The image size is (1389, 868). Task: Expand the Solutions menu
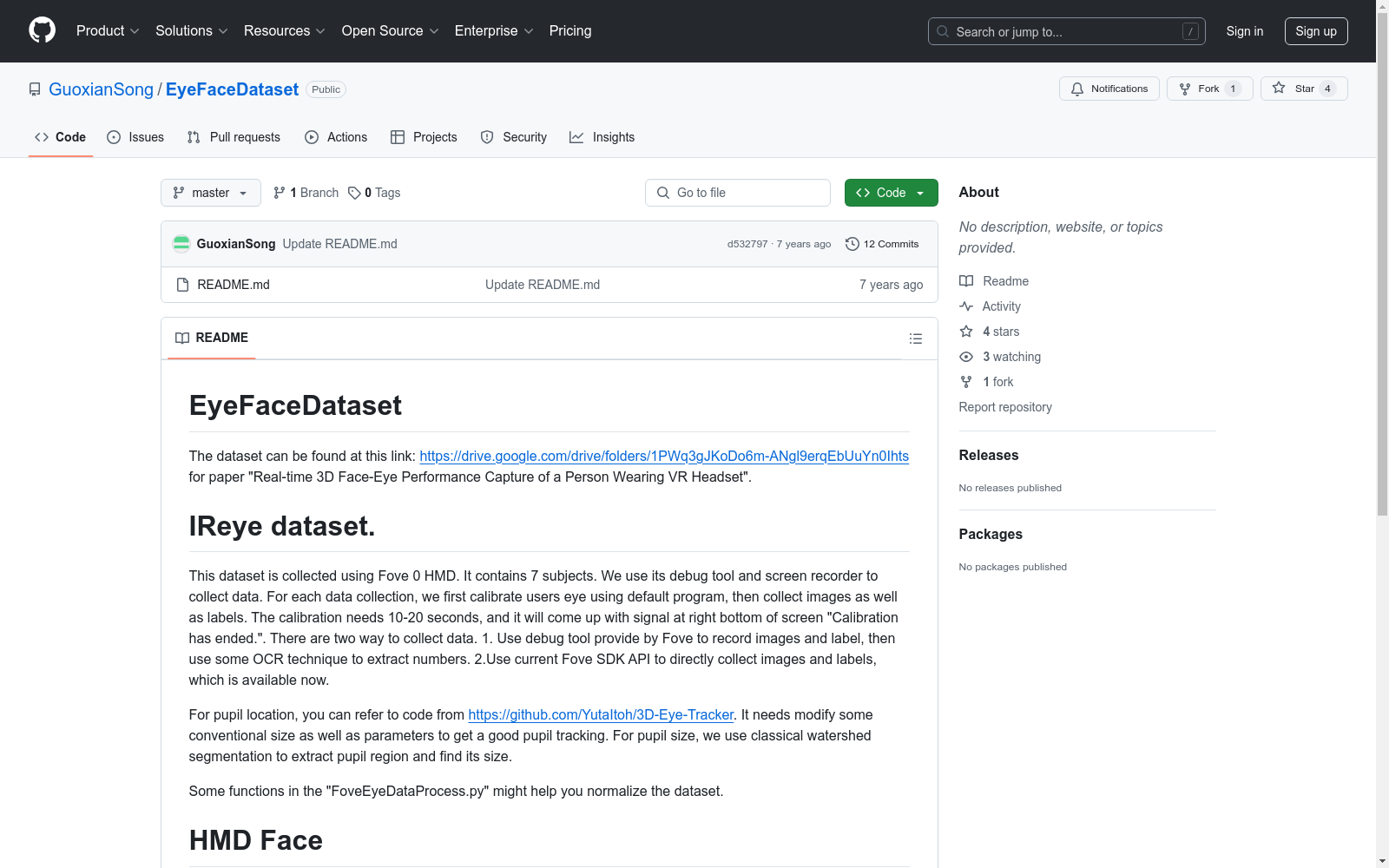pos(192,31)
